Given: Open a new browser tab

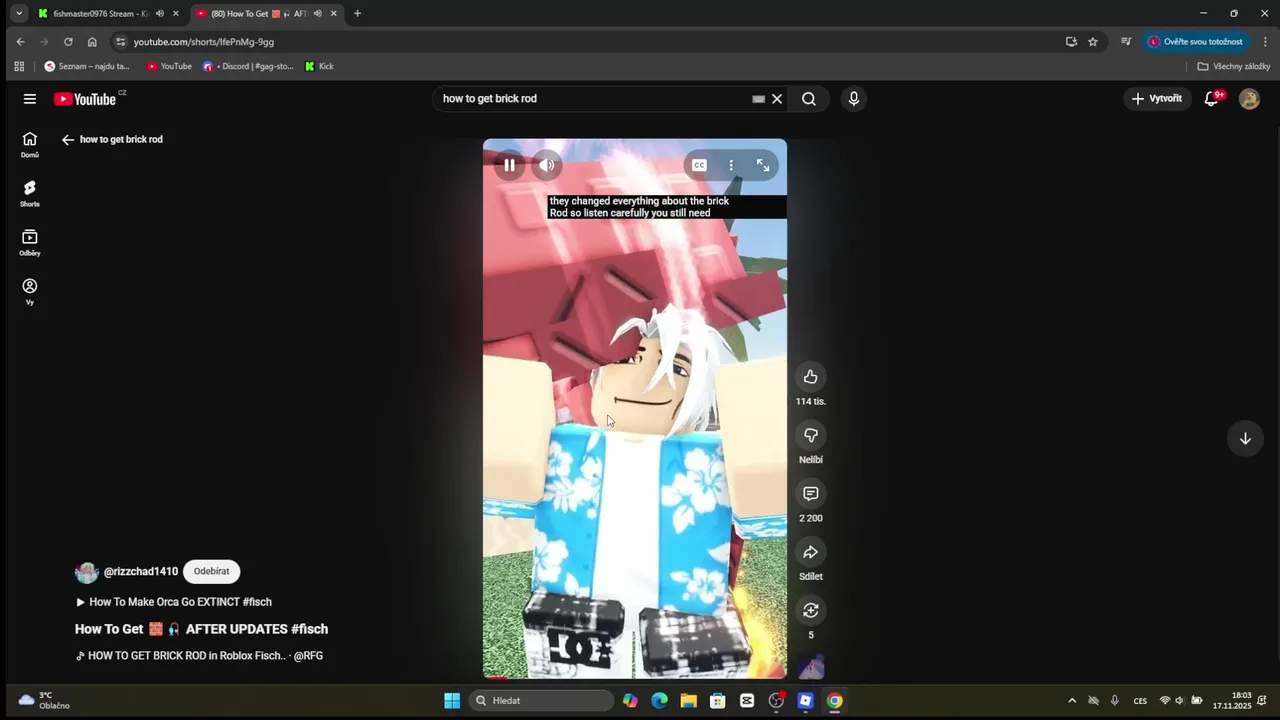Looking at the screenshot, I should [357, 14].
